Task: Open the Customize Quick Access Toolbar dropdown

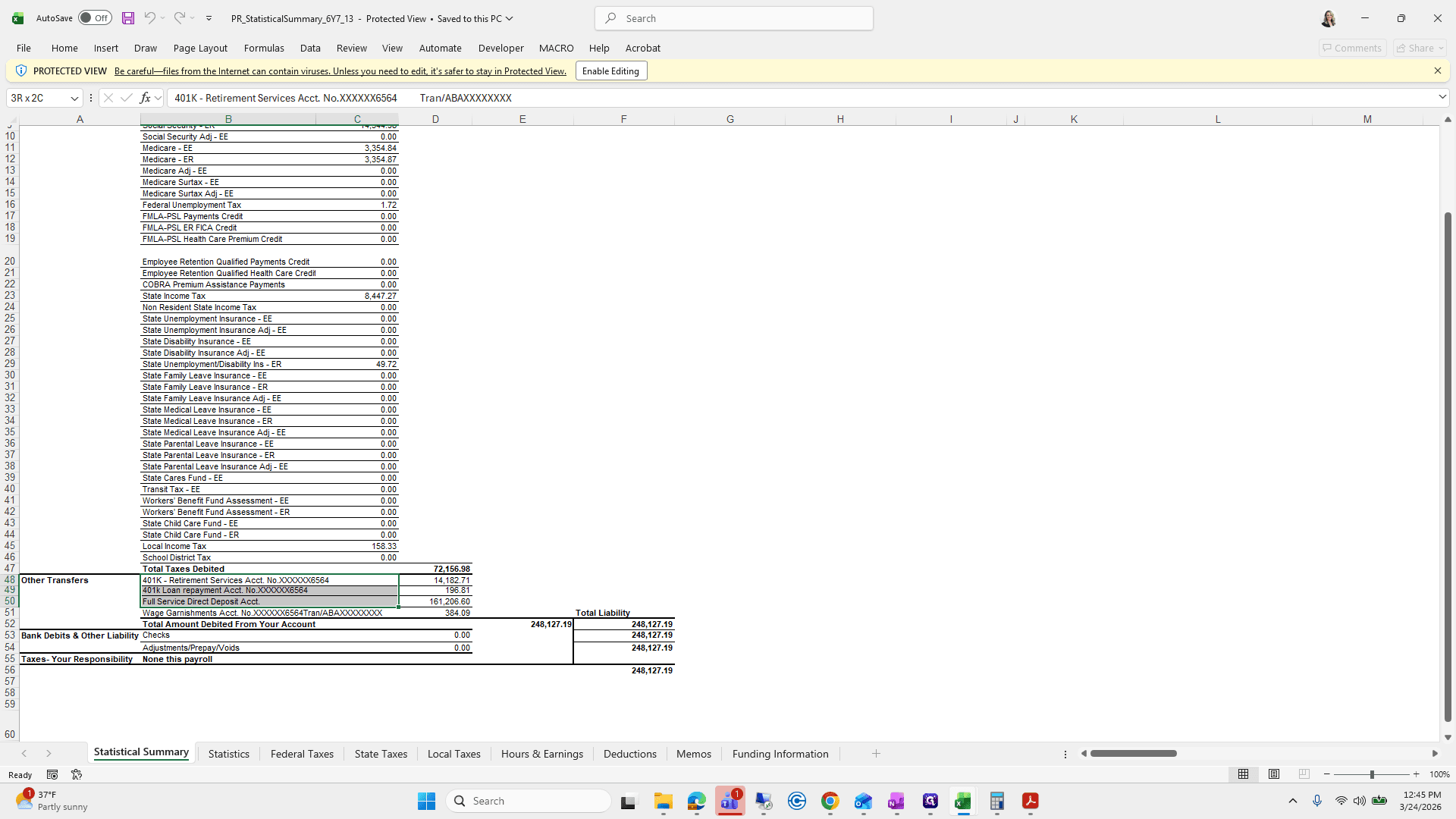Action: [209, 18]
